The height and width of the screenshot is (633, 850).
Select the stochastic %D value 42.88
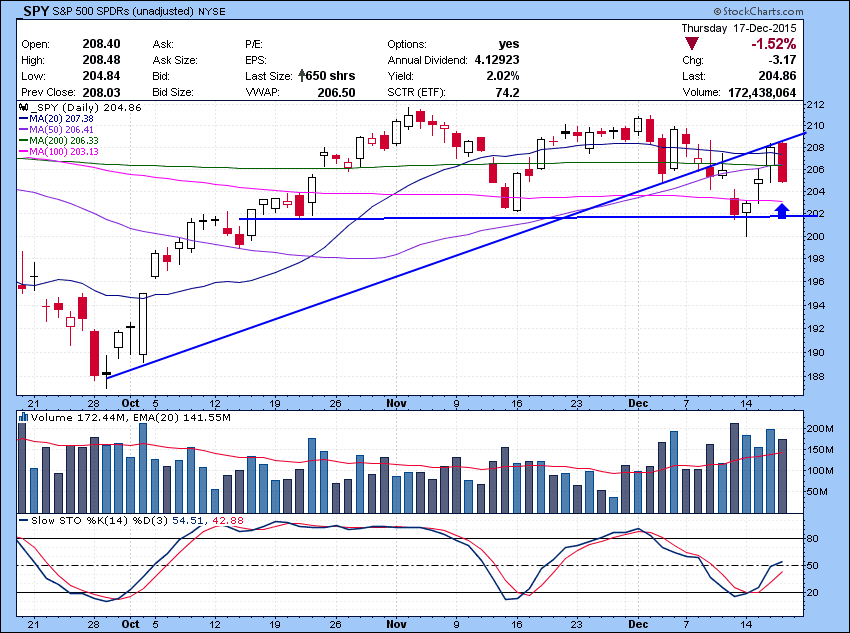(228, 520)
